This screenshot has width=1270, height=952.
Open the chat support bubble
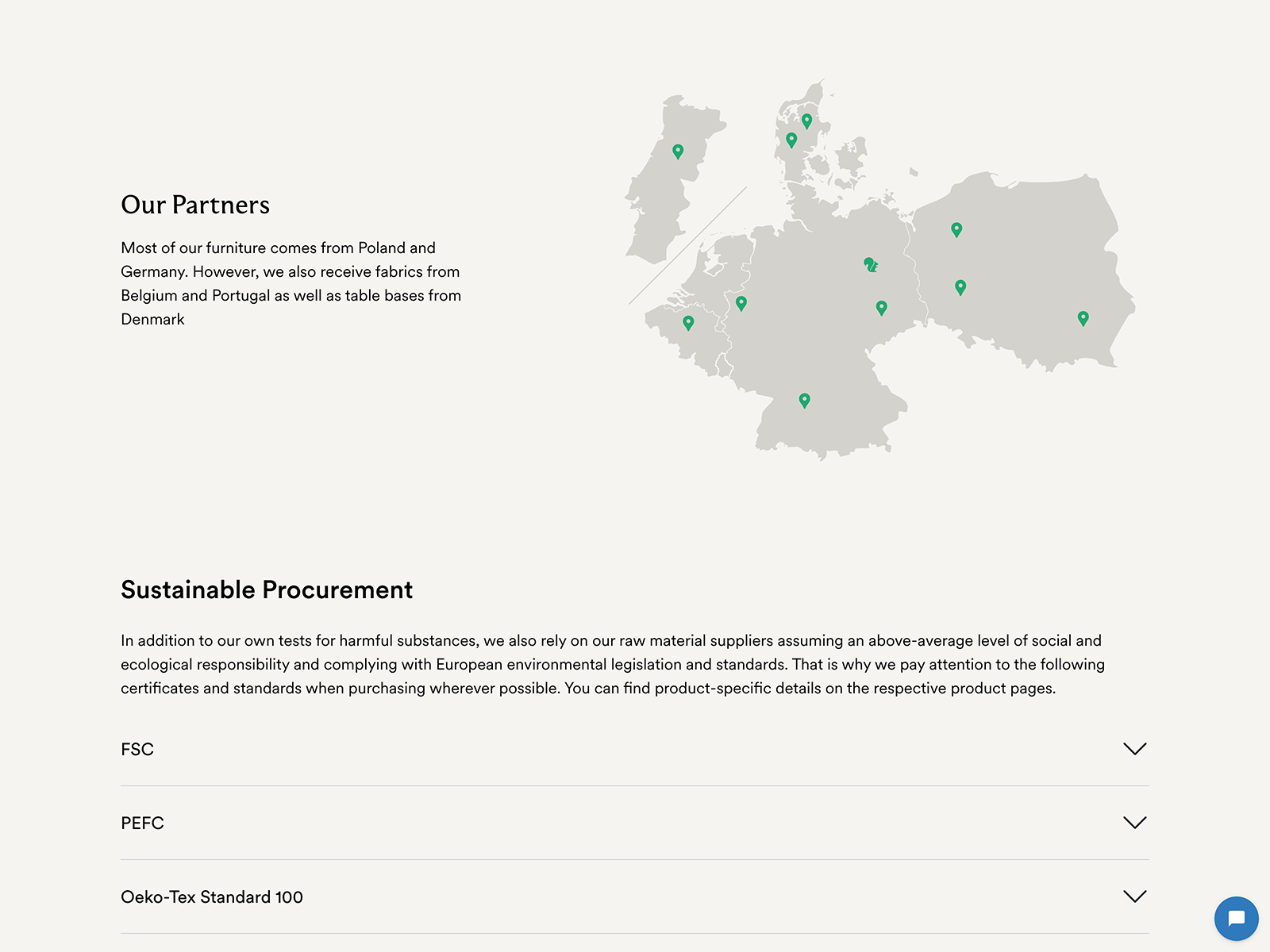coord(1236,919)
